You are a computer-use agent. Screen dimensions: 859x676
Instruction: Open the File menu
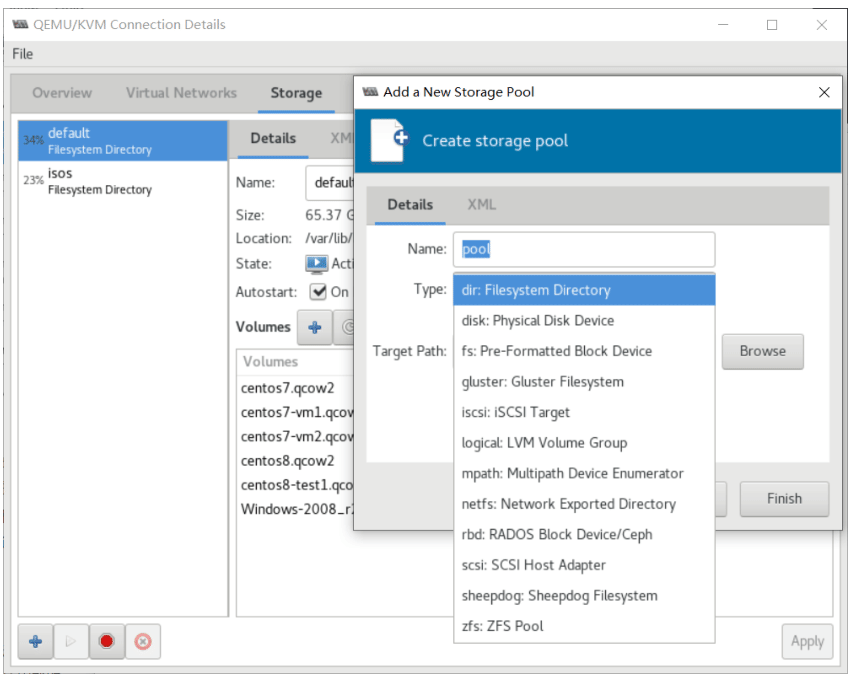coord(23,54)
